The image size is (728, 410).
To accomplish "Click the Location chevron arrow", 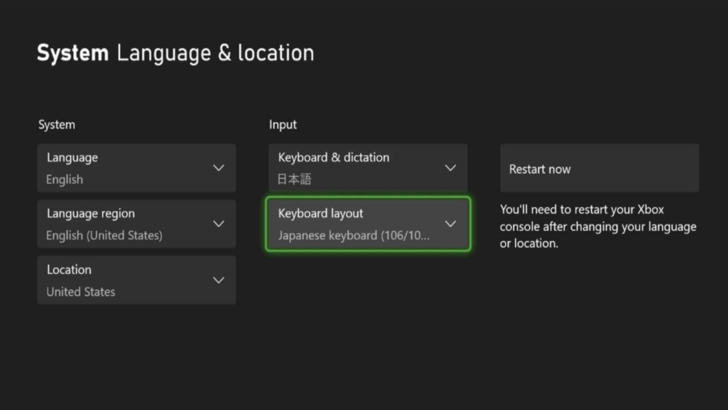I will 219,280.
